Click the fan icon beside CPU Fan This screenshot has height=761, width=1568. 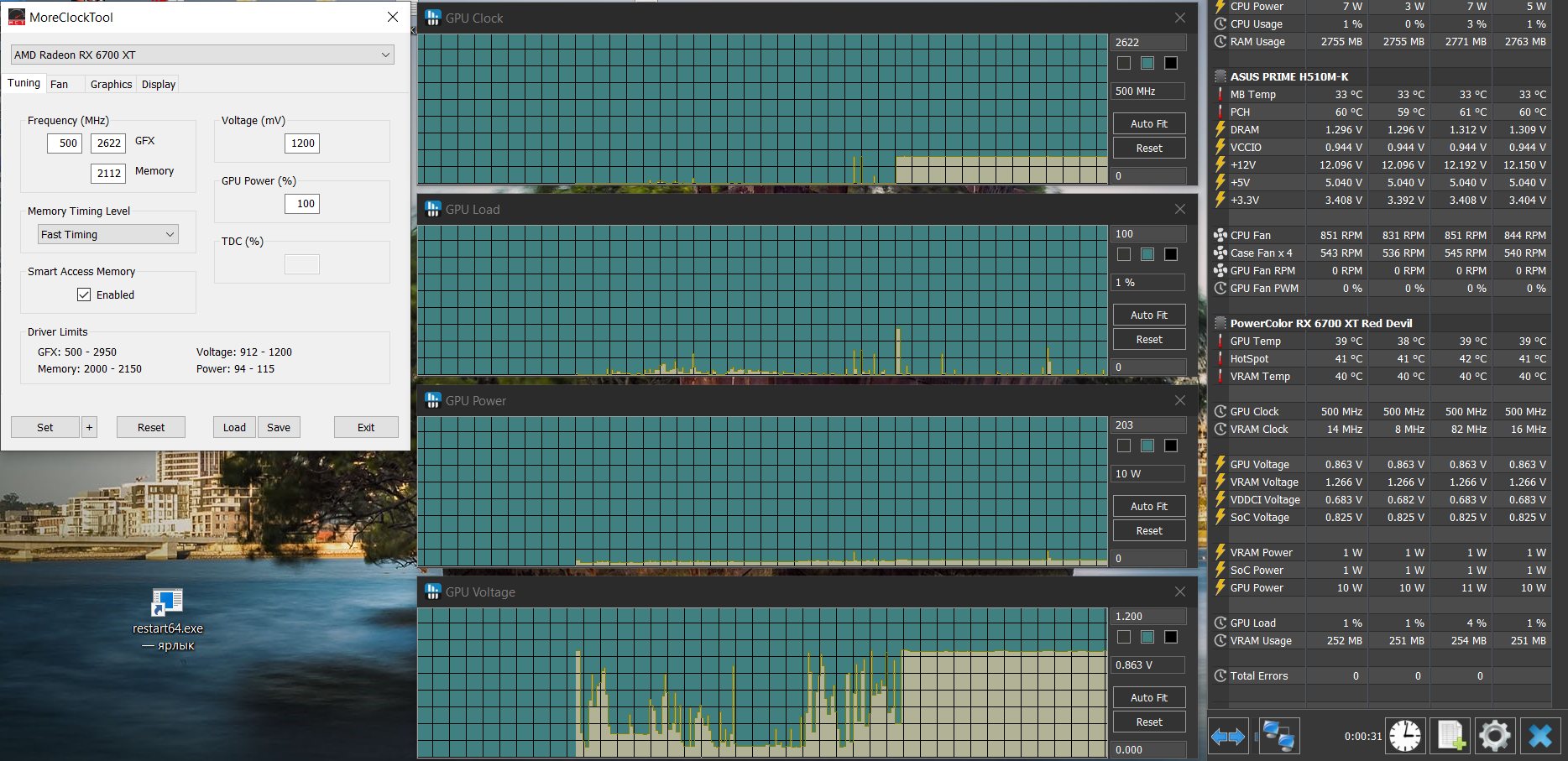[1220, 235]
